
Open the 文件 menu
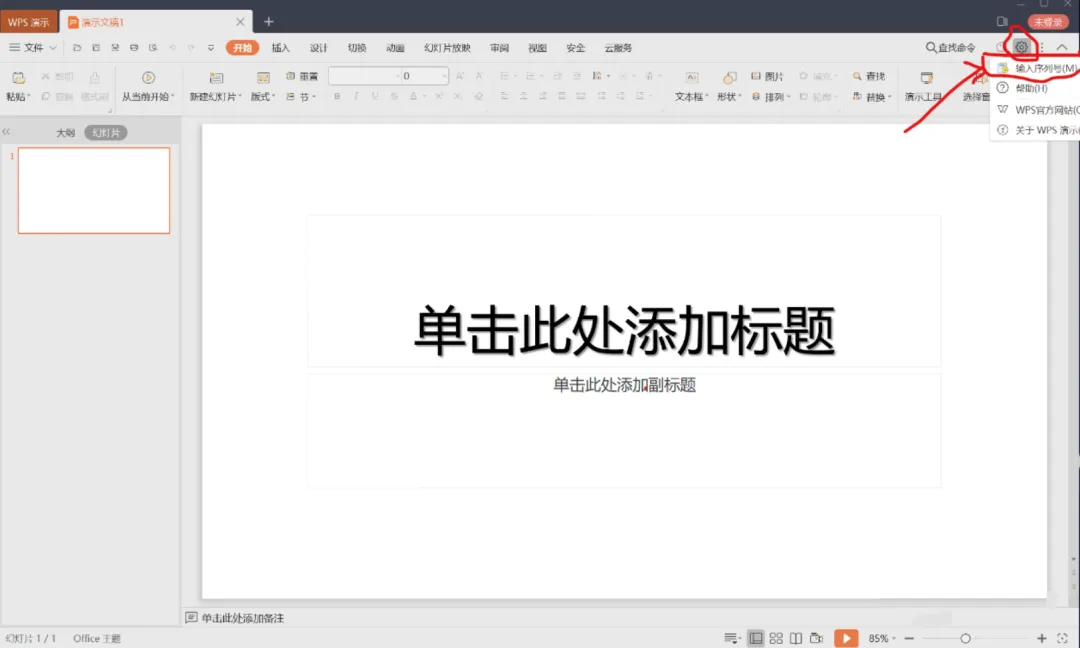32,48
